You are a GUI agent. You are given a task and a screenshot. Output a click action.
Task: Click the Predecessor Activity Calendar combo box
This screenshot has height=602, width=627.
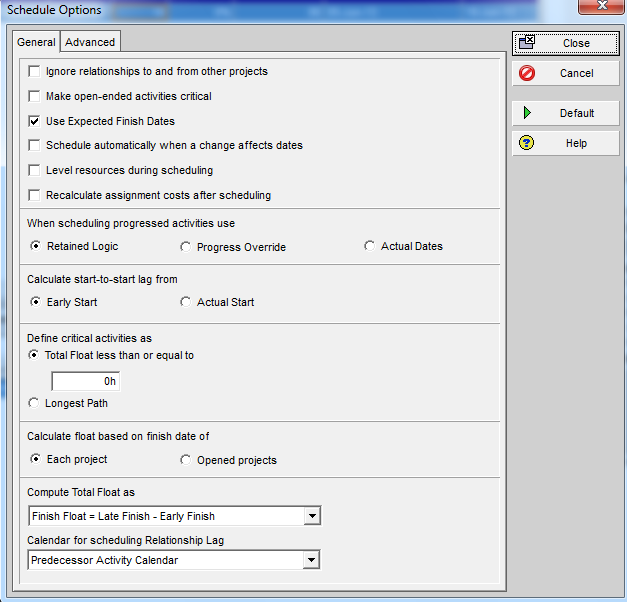coord(174,560)
